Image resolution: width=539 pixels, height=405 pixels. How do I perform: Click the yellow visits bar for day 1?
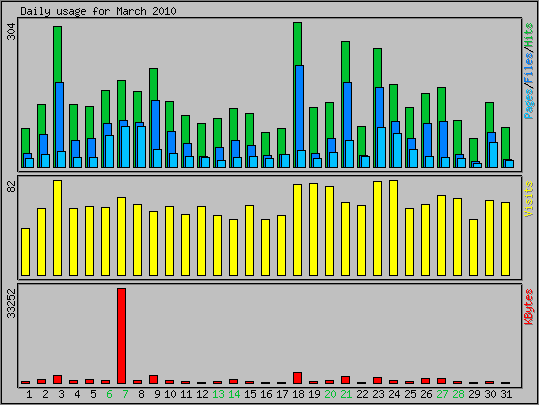point(25,252)
